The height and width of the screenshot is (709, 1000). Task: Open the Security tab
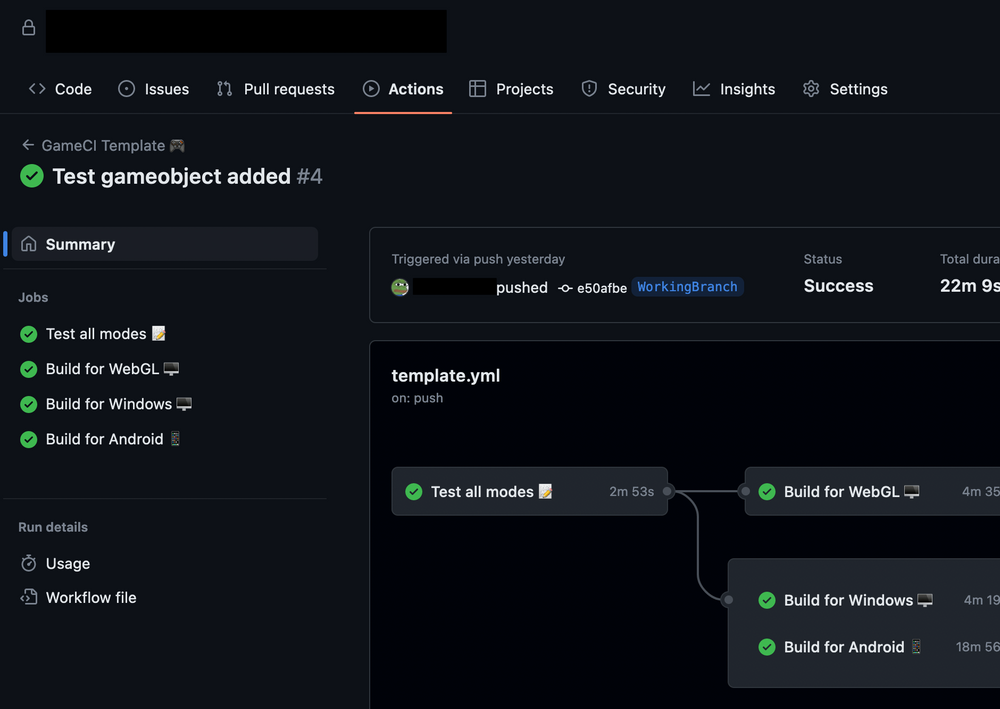click(624, 89)
